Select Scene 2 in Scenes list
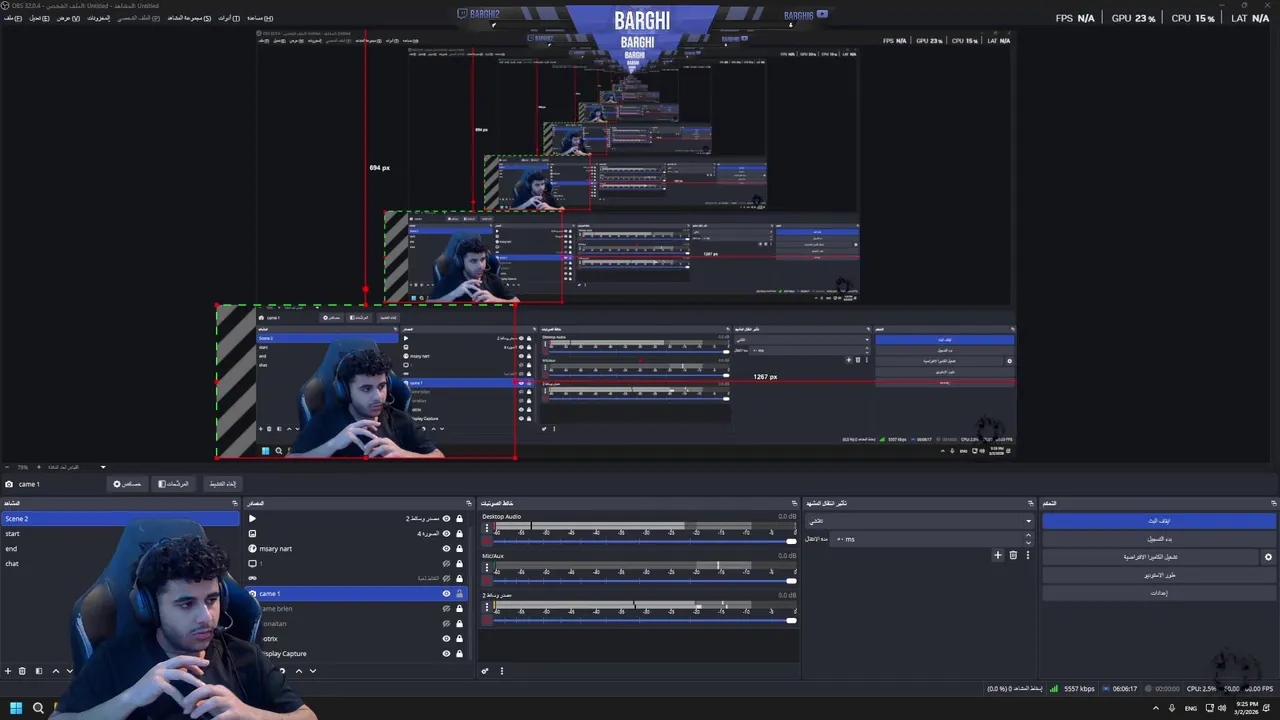This screenshot has height=720, width=1280. tap(120, 518)
